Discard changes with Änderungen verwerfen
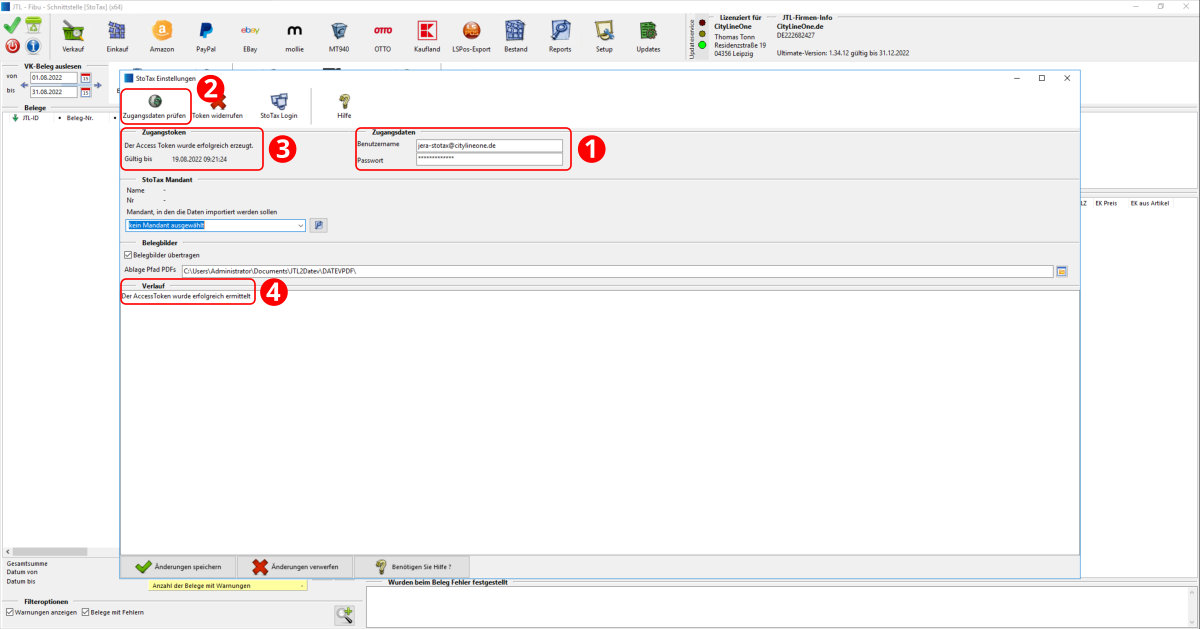The image size is (1200, 629). 295,567
